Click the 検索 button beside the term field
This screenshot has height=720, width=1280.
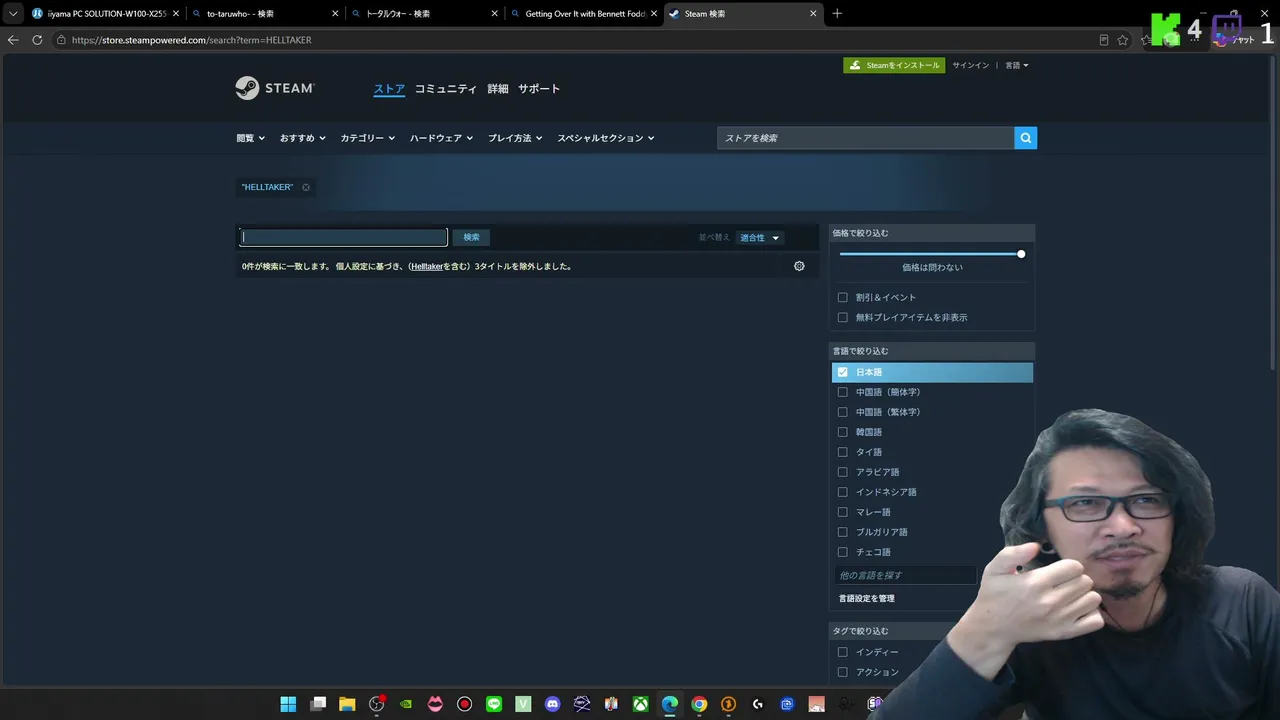[x=471, y=238]
